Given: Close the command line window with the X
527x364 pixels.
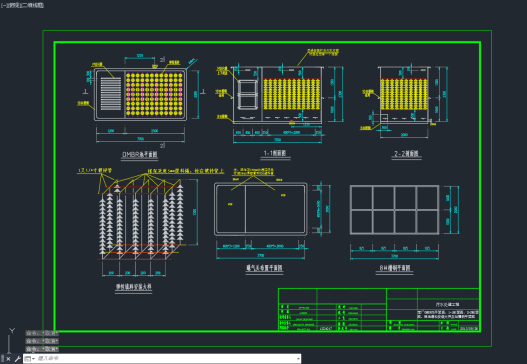Looking at the screenshot, I should 8,359.
